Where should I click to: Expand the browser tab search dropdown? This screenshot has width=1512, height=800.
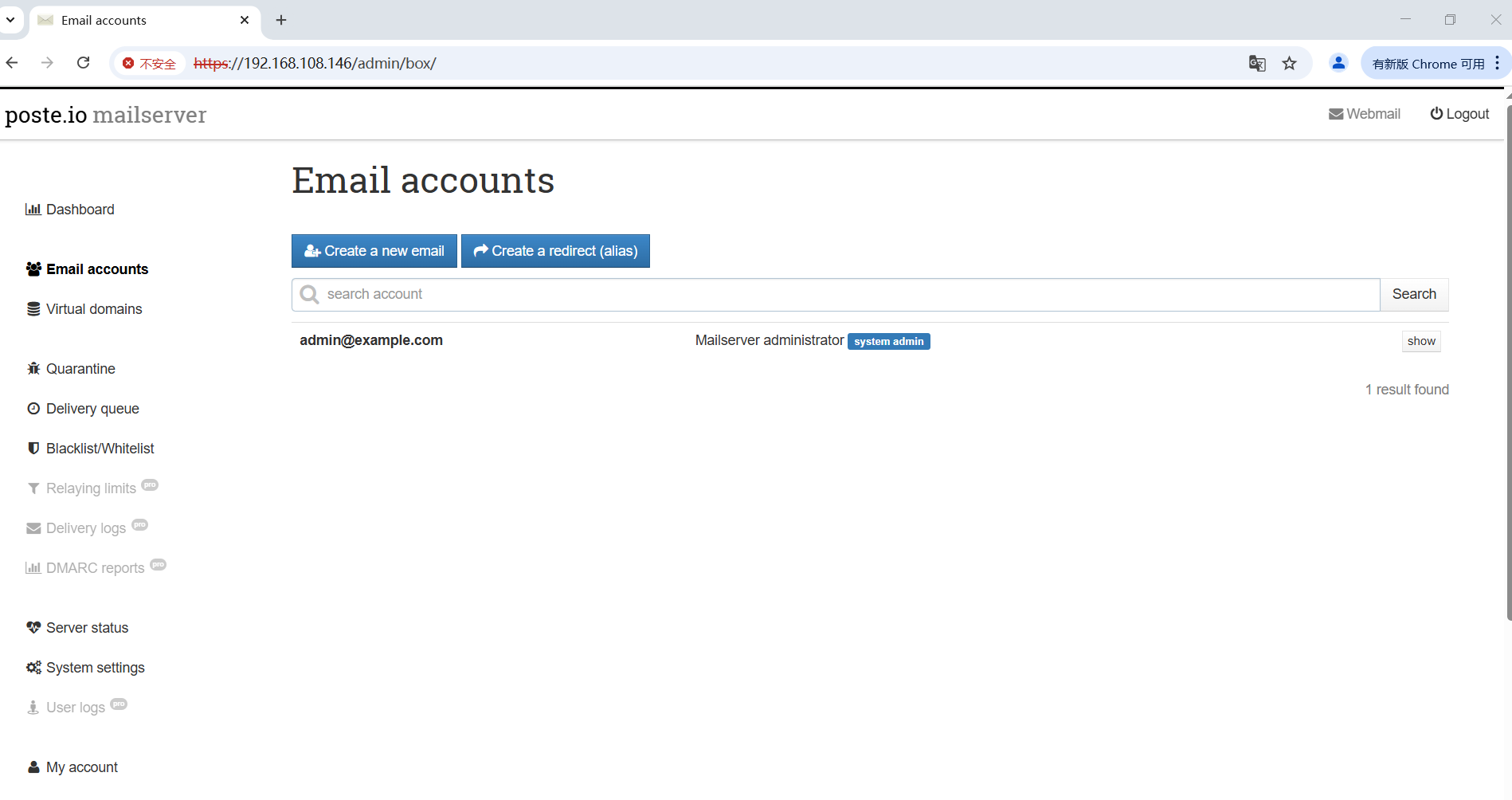pyautogui.click(x=10, y=20)
